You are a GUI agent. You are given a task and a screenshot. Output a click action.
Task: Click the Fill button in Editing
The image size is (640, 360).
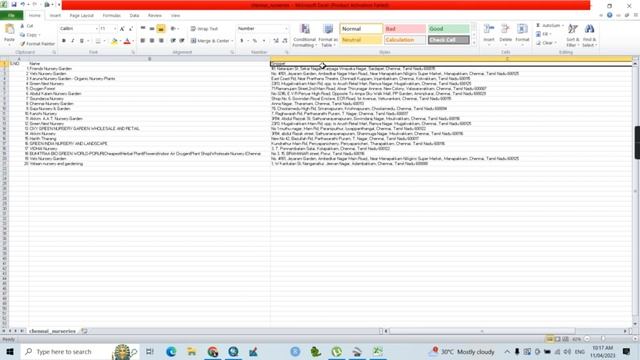point(544,34)
